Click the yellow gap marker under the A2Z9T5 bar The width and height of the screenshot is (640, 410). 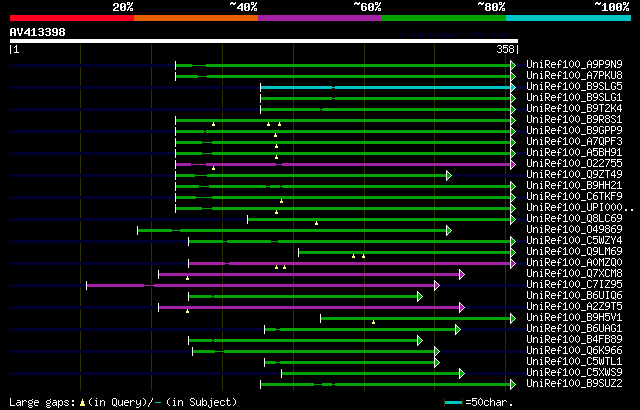[187, 311]
